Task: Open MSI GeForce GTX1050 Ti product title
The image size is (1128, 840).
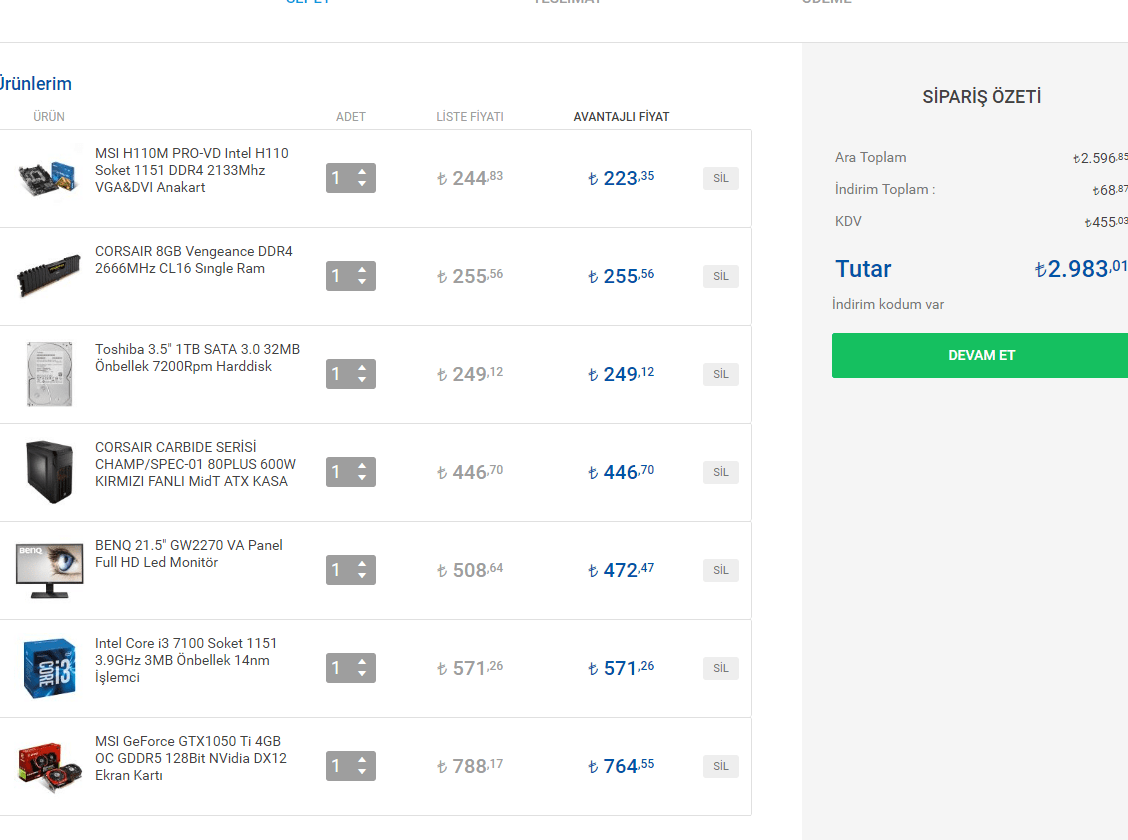Action: (x=191, y=758)
